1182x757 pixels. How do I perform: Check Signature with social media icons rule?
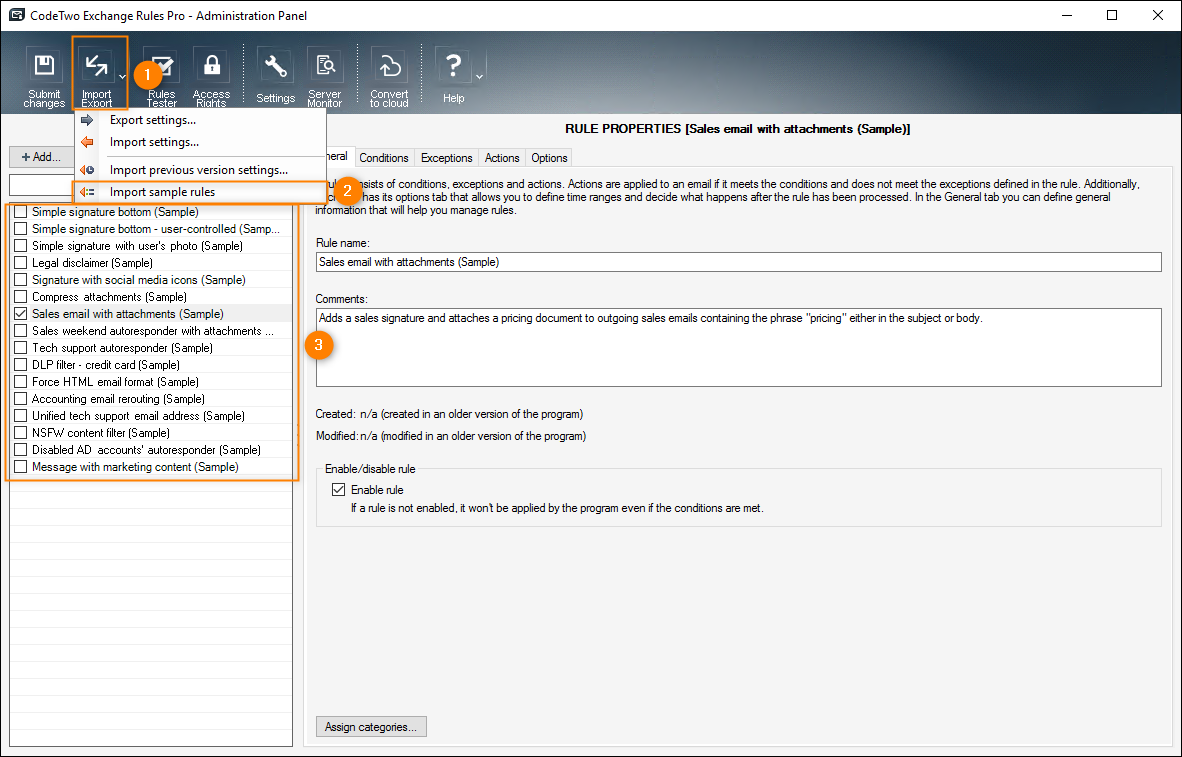coord(20,280)
